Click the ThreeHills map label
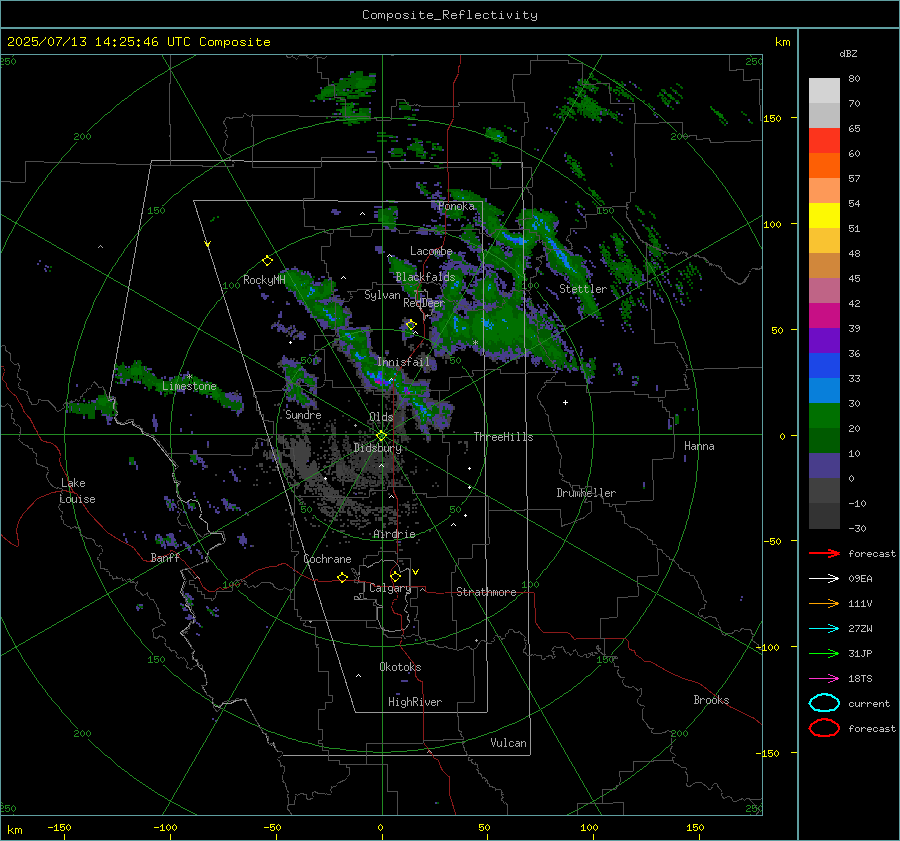This screenshot has width=900, height=841. (x=503, y=437)
